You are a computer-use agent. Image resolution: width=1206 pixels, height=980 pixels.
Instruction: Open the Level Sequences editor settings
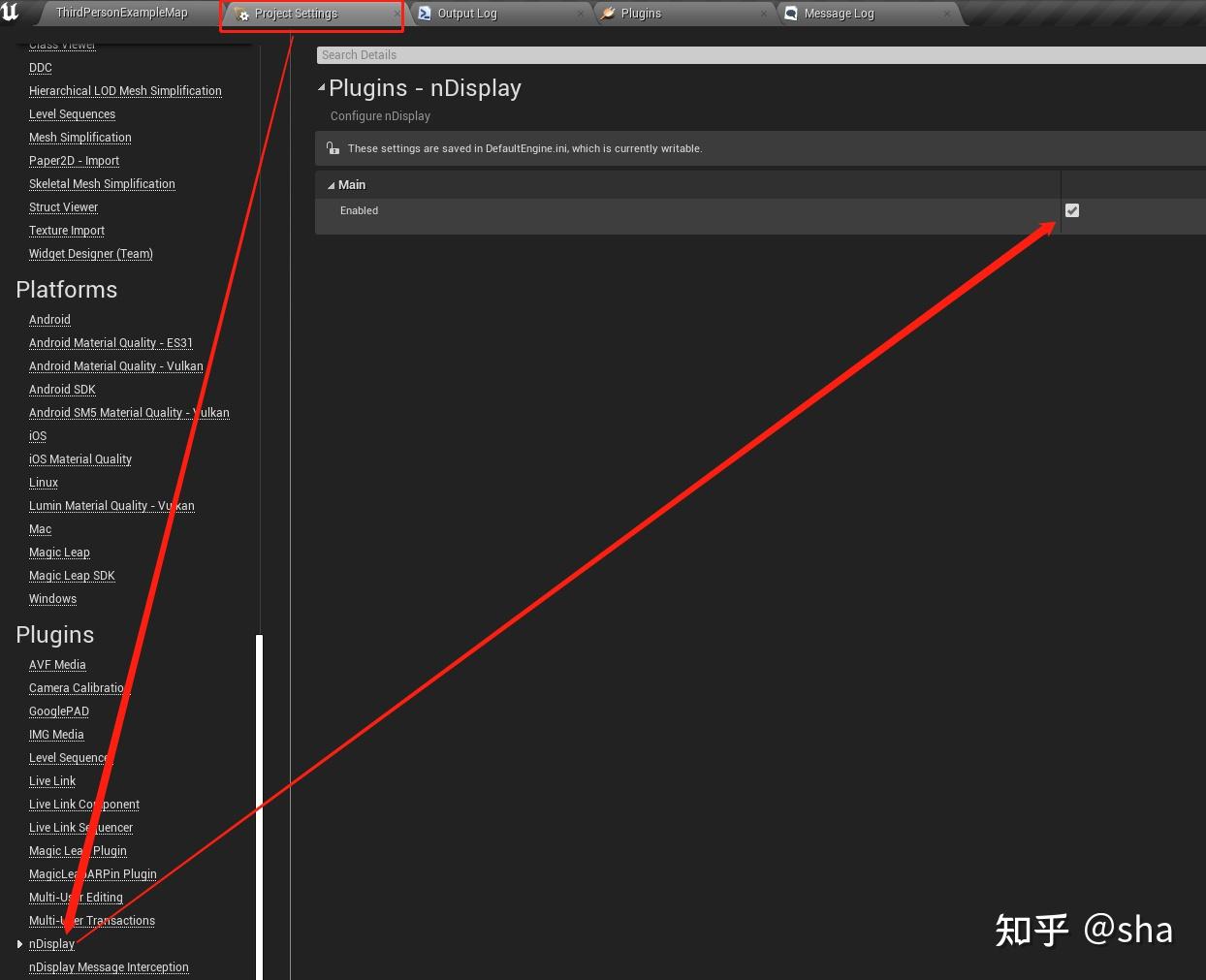point(72,114)
